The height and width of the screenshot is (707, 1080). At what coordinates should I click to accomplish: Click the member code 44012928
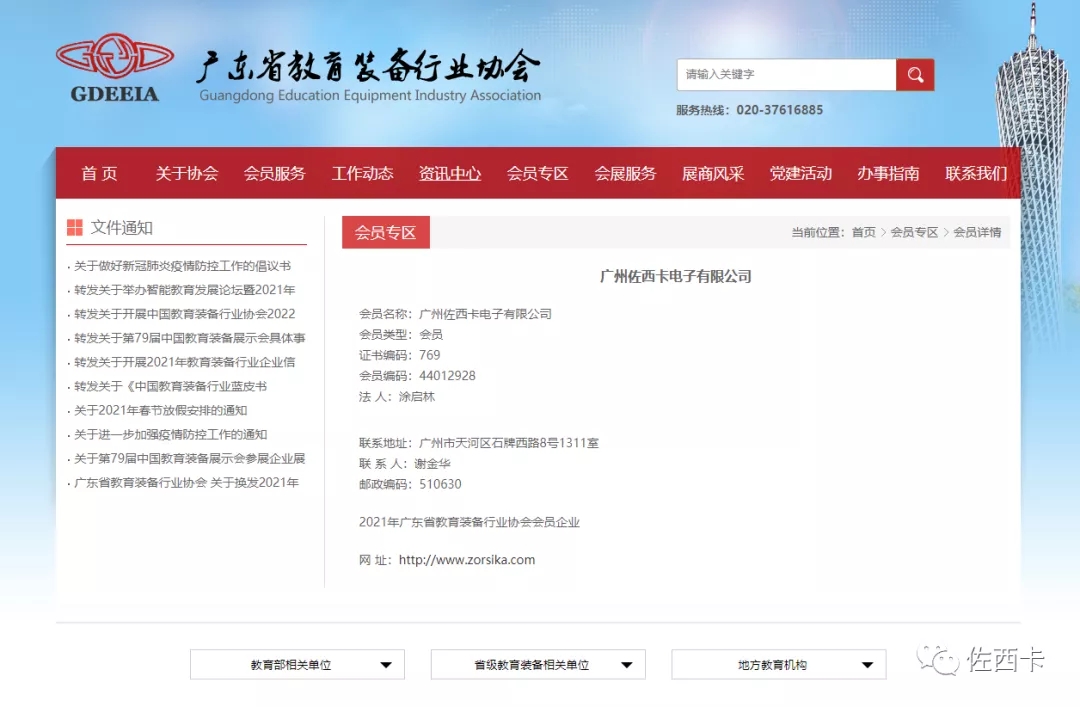click(x=447, y=376)
